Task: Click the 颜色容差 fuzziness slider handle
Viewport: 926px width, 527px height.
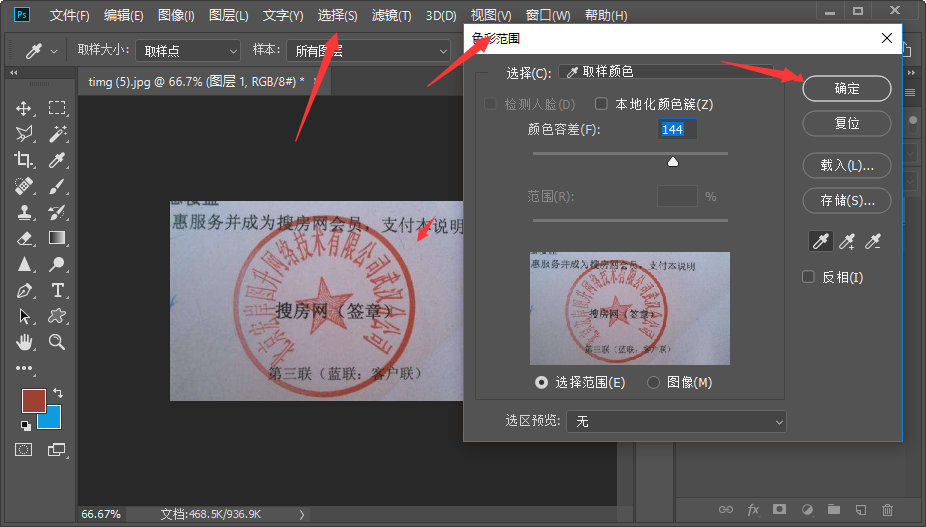Action: click(x=673, y=162)
